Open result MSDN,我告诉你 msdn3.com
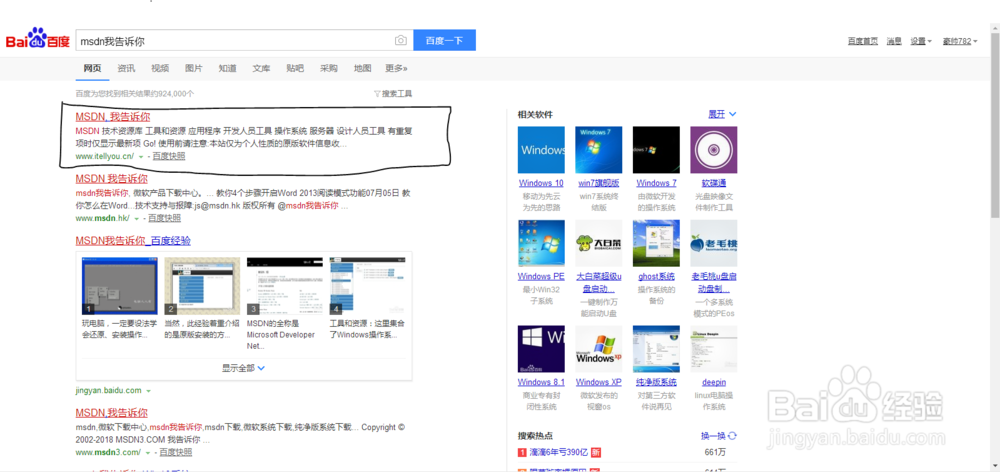1000x472 pixels. click(112, 413)
